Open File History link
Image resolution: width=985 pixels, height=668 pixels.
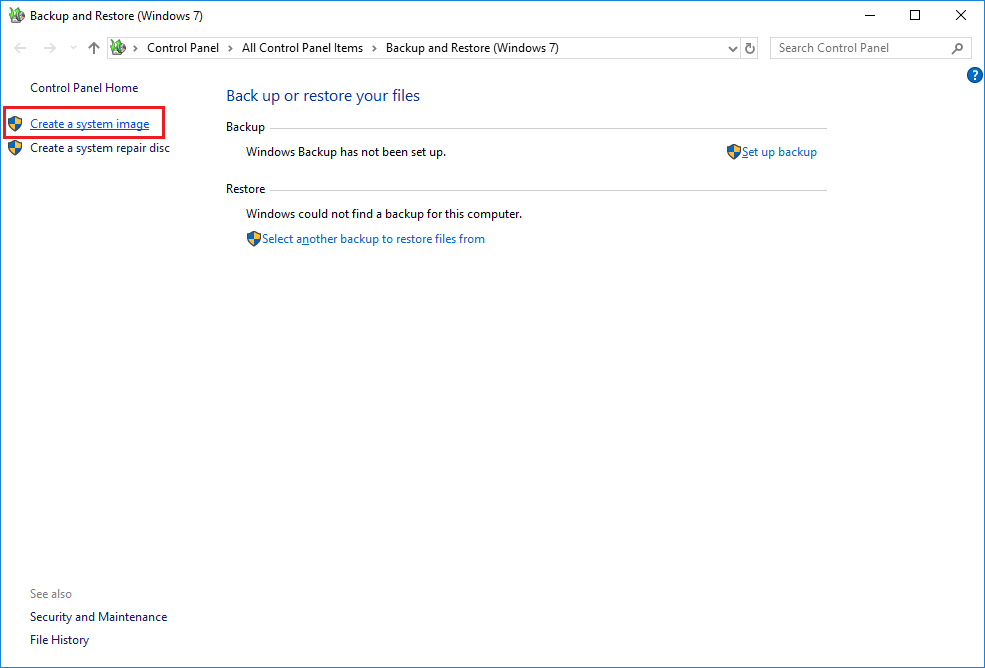(60, 640)
